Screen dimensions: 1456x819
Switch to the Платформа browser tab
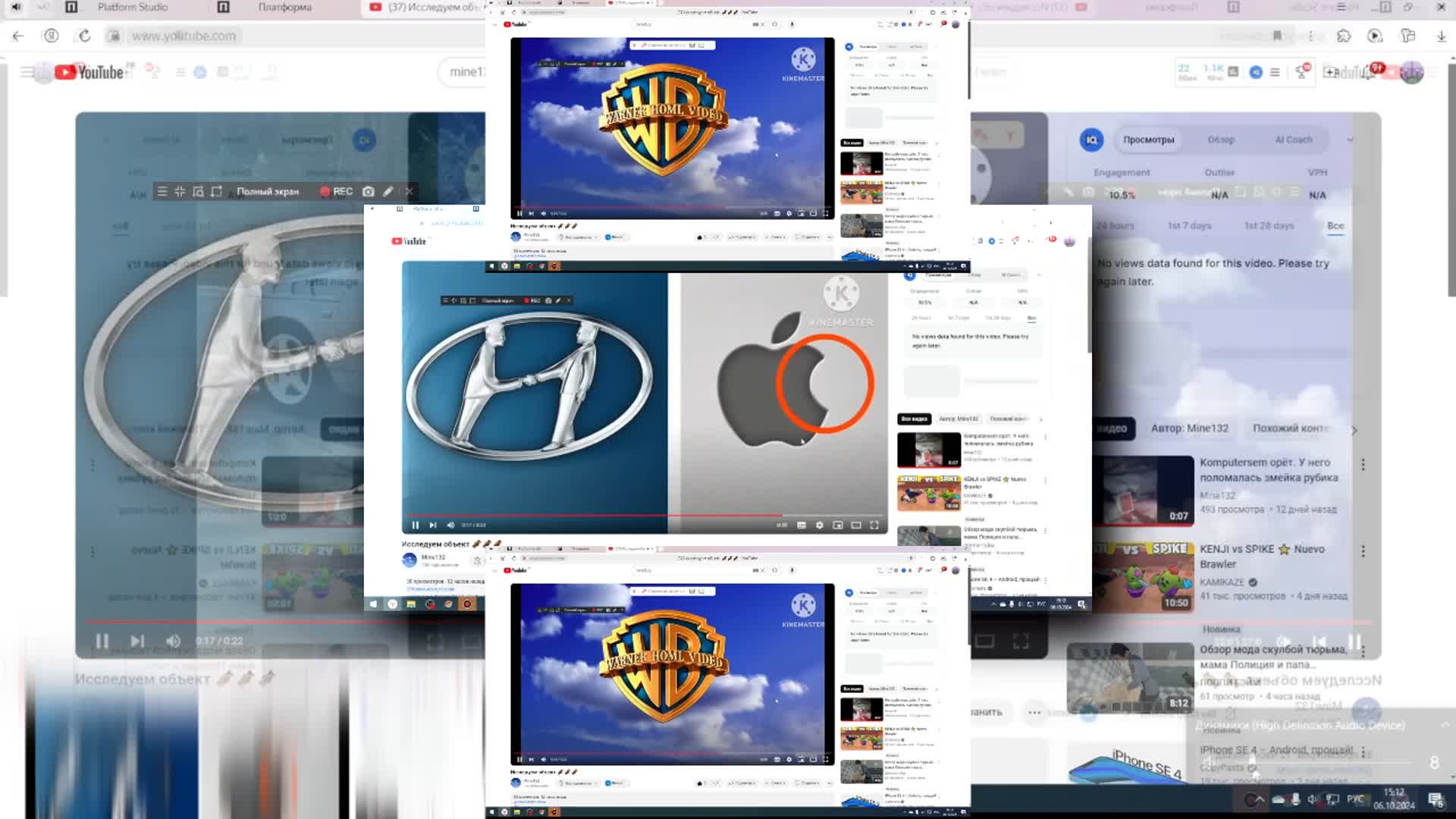pos(284,7)
